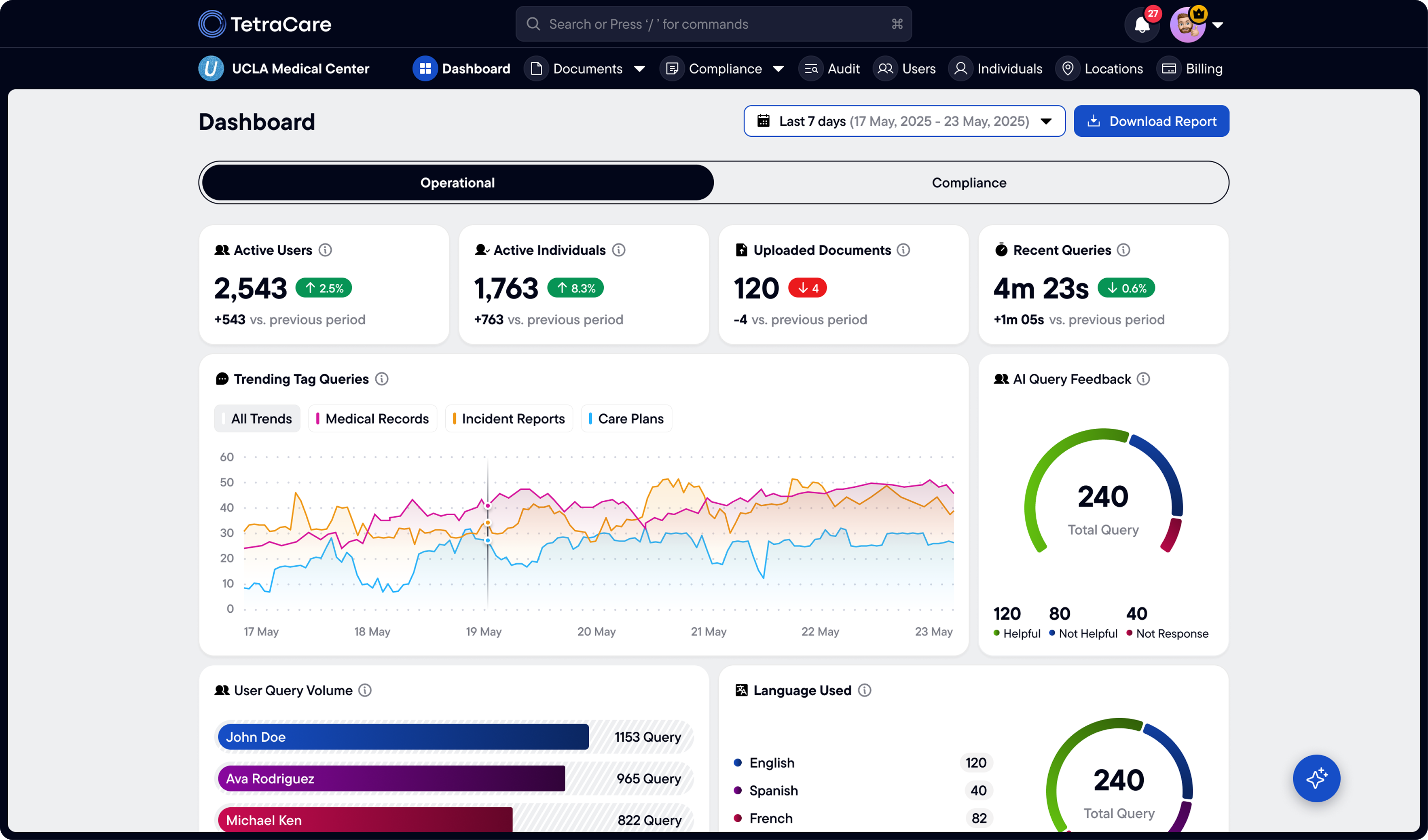This screenshot has height=840, width=1428.
Task: Click the calendar icon in date picker
Action: coord(763,121)
